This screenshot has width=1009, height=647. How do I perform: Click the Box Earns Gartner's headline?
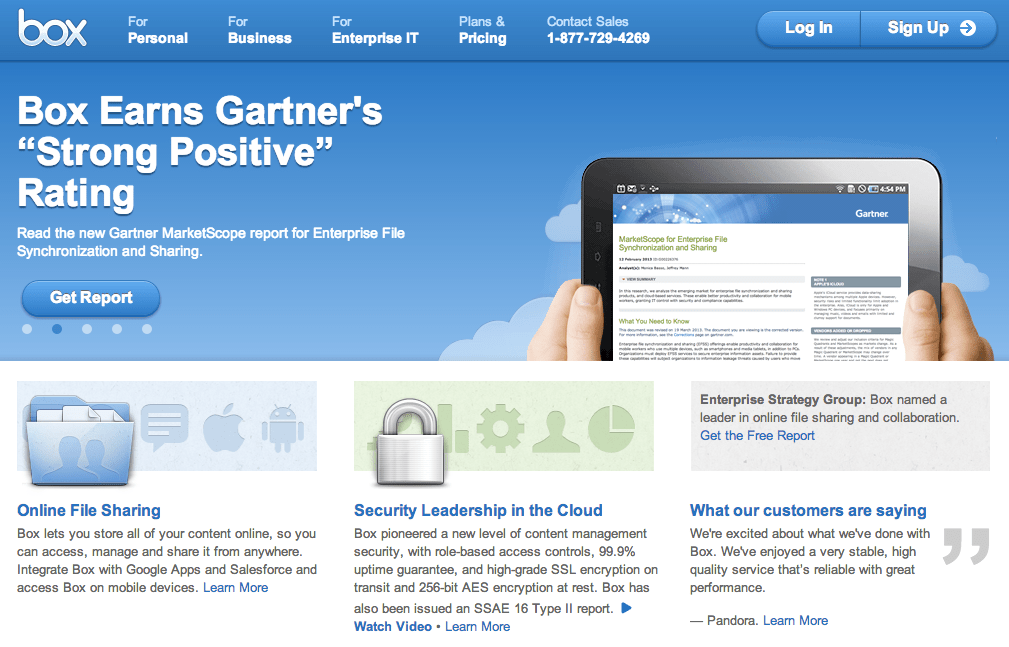click(x=200, y=152)
